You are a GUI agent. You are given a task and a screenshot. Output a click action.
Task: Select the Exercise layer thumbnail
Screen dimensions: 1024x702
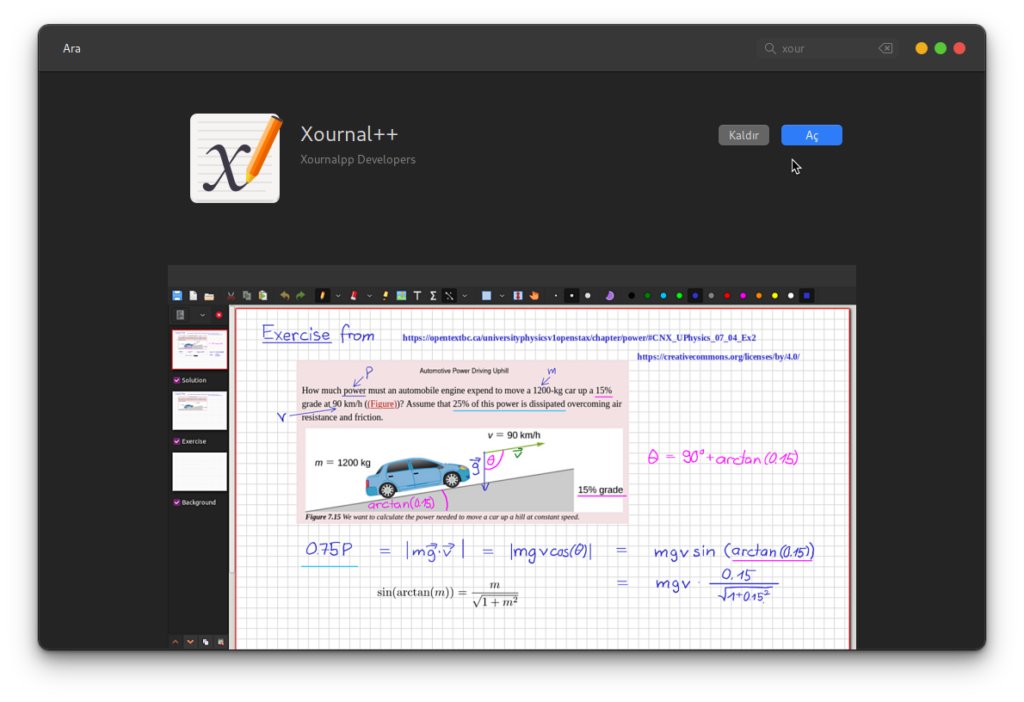click(x=199, y=410)
